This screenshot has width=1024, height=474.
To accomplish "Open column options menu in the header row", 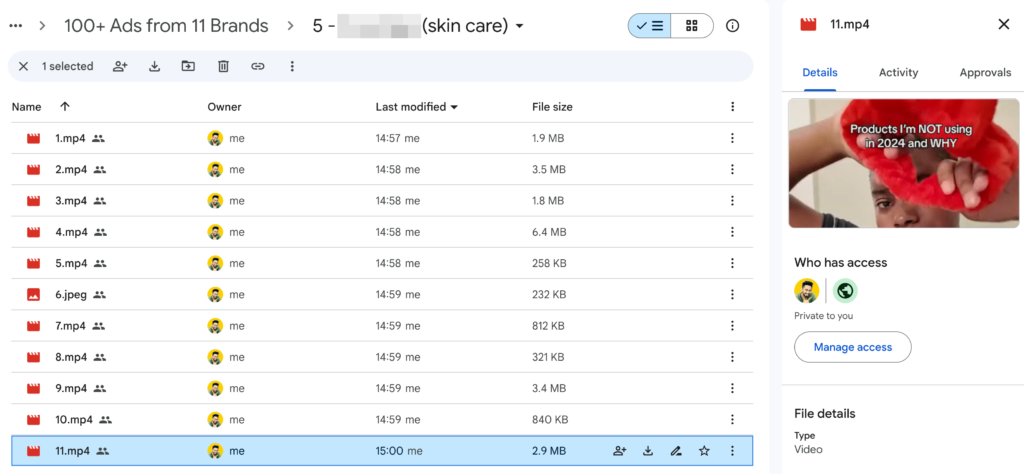I will pyautogui.click(x=732, y=106).
